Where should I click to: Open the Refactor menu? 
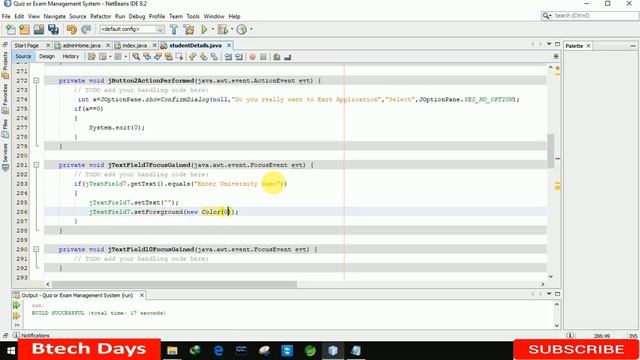(x=100, y=16)
